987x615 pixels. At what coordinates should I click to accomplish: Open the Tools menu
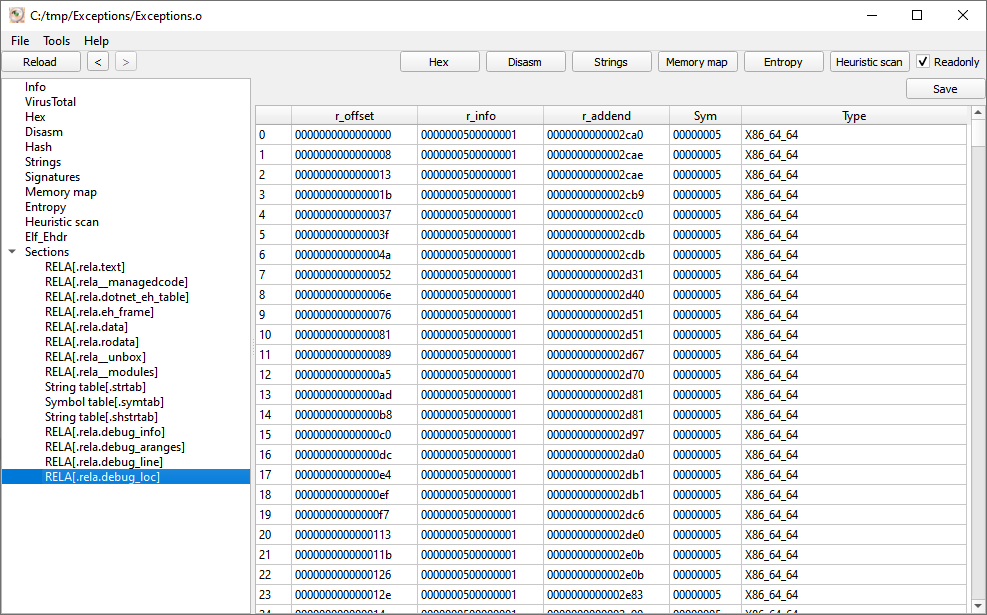(x=56, y=41)
